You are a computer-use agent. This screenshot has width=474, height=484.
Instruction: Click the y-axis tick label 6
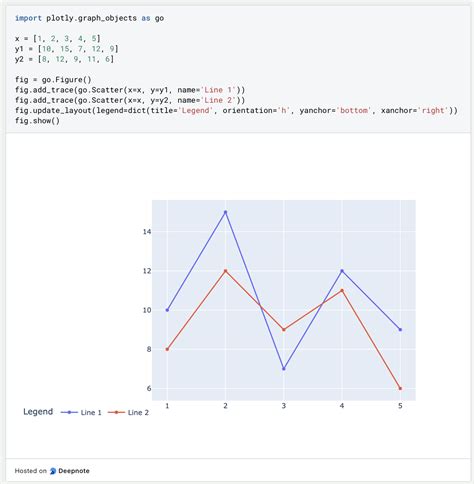point(149,388)
